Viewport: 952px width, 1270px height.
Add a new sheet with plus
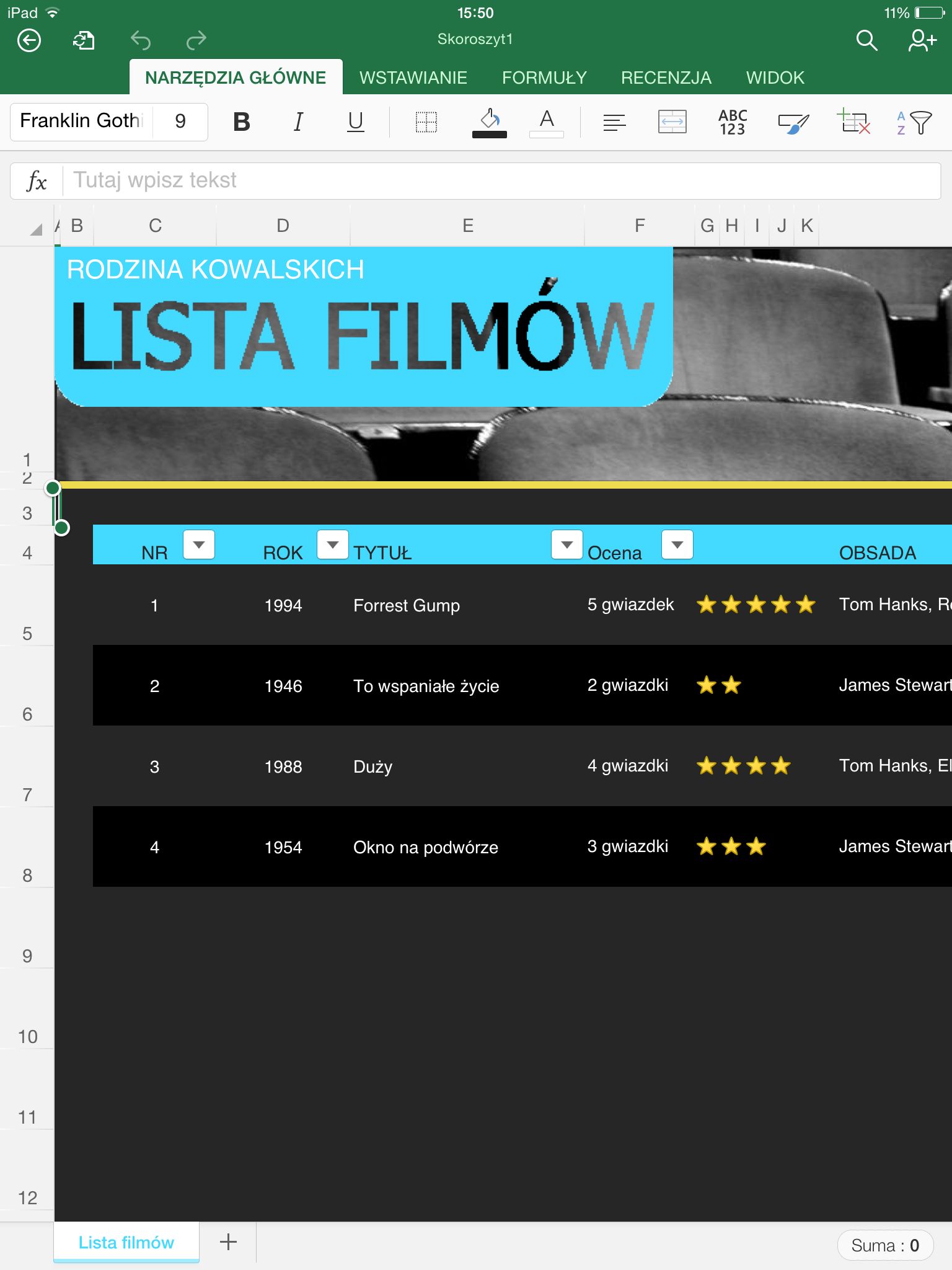(x=228, y=1241)
